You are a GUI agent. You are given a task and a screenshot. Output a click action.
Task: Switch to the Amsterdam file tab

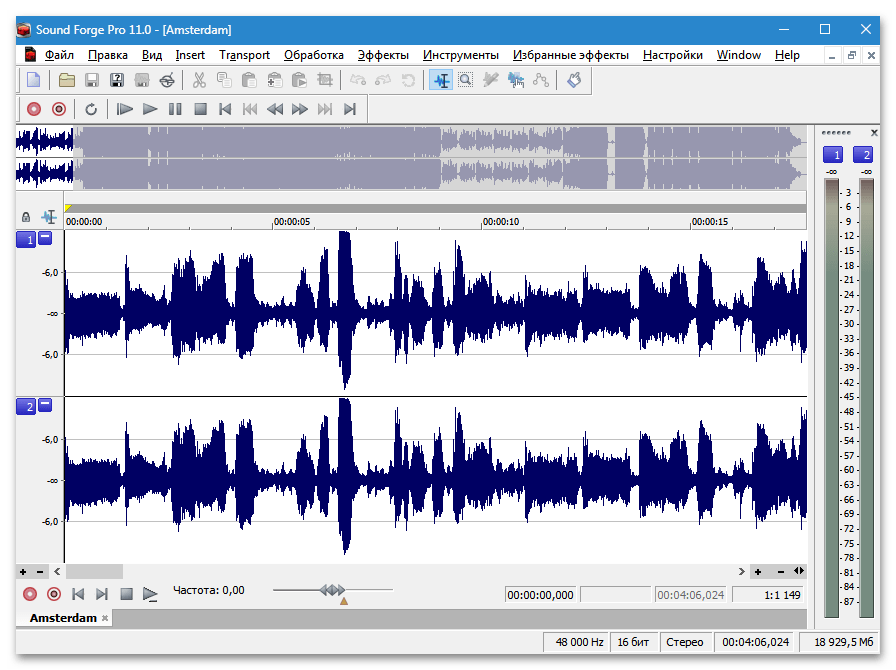click(x=63, y=618)
